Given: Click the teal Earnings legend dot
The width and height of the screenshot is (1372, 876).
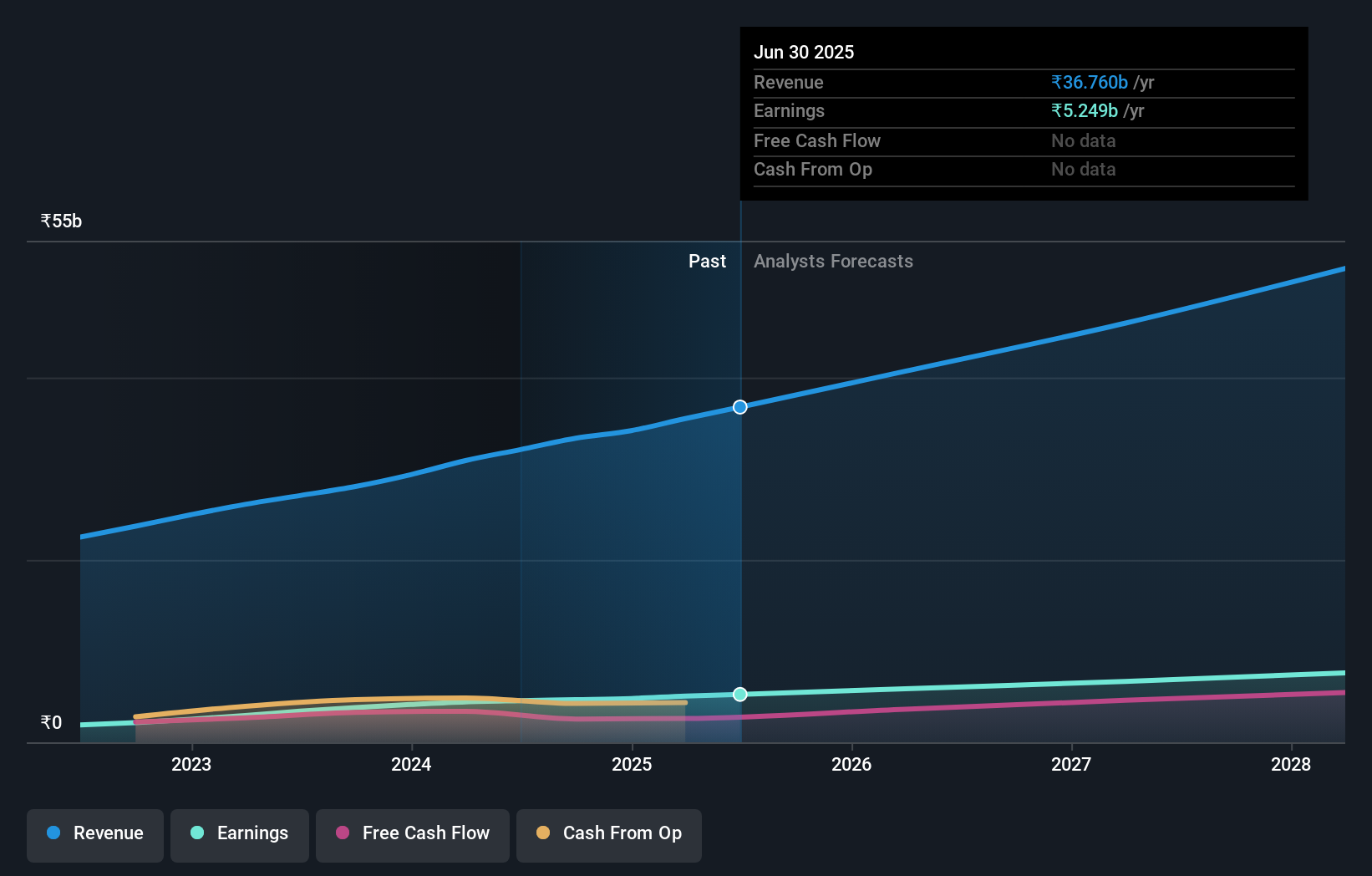Looking at the screenshot, I should click(x=196, y=833).
